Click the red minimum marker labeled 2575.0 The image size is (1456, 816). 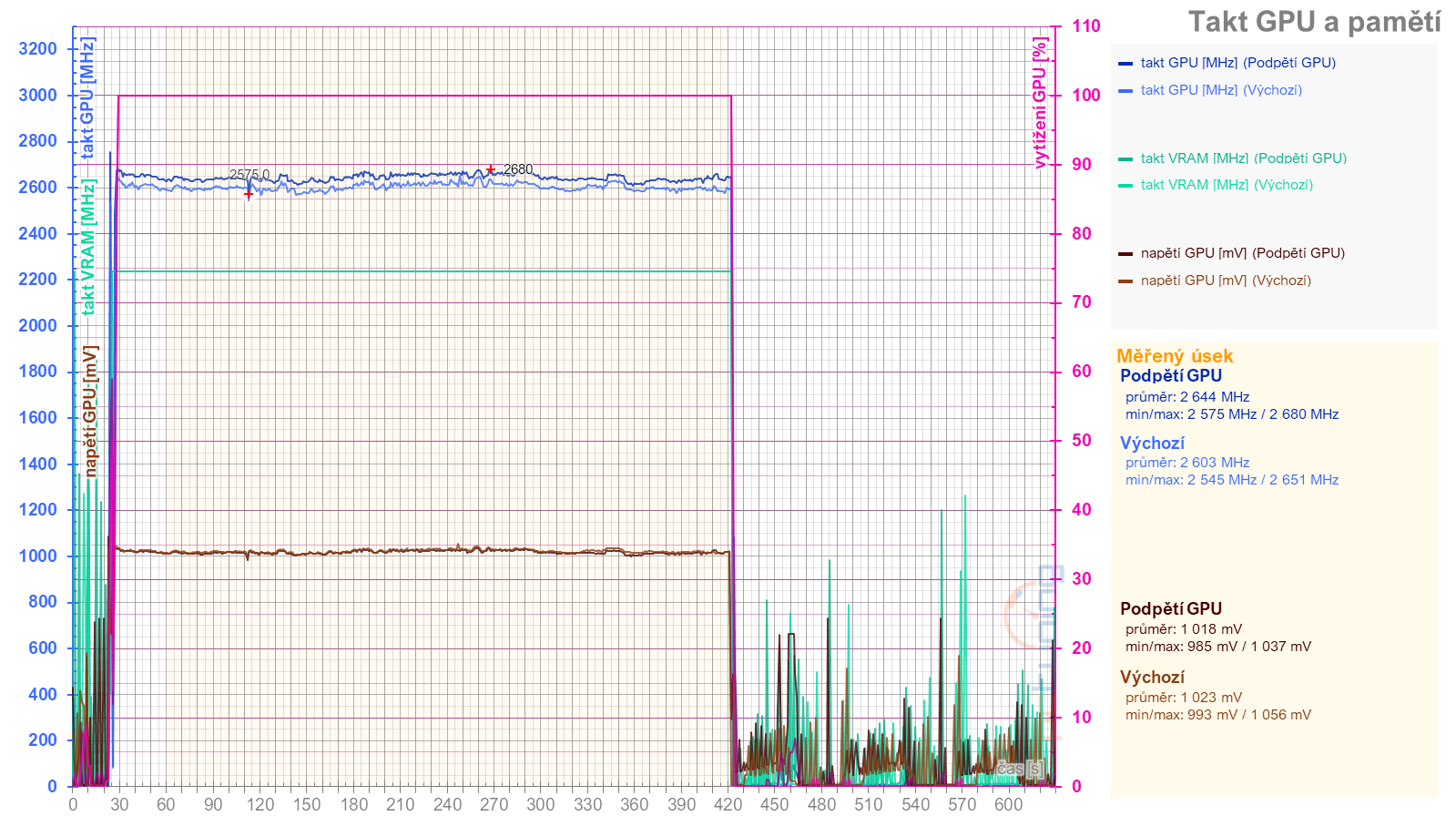pos(249,194)
